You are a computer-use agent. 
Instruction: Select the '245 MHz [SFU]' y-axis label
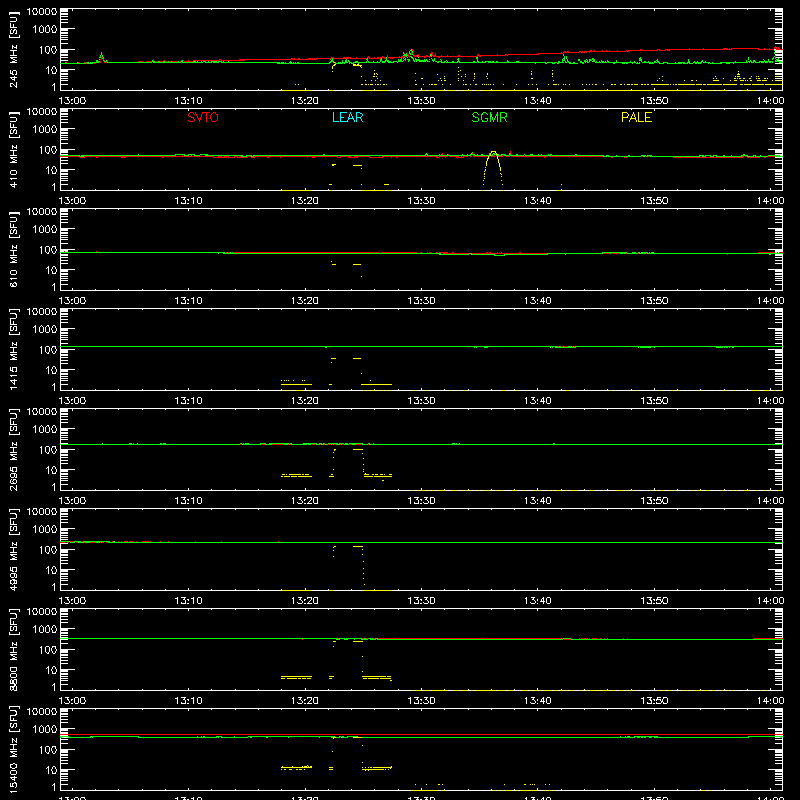coord(14,49)
